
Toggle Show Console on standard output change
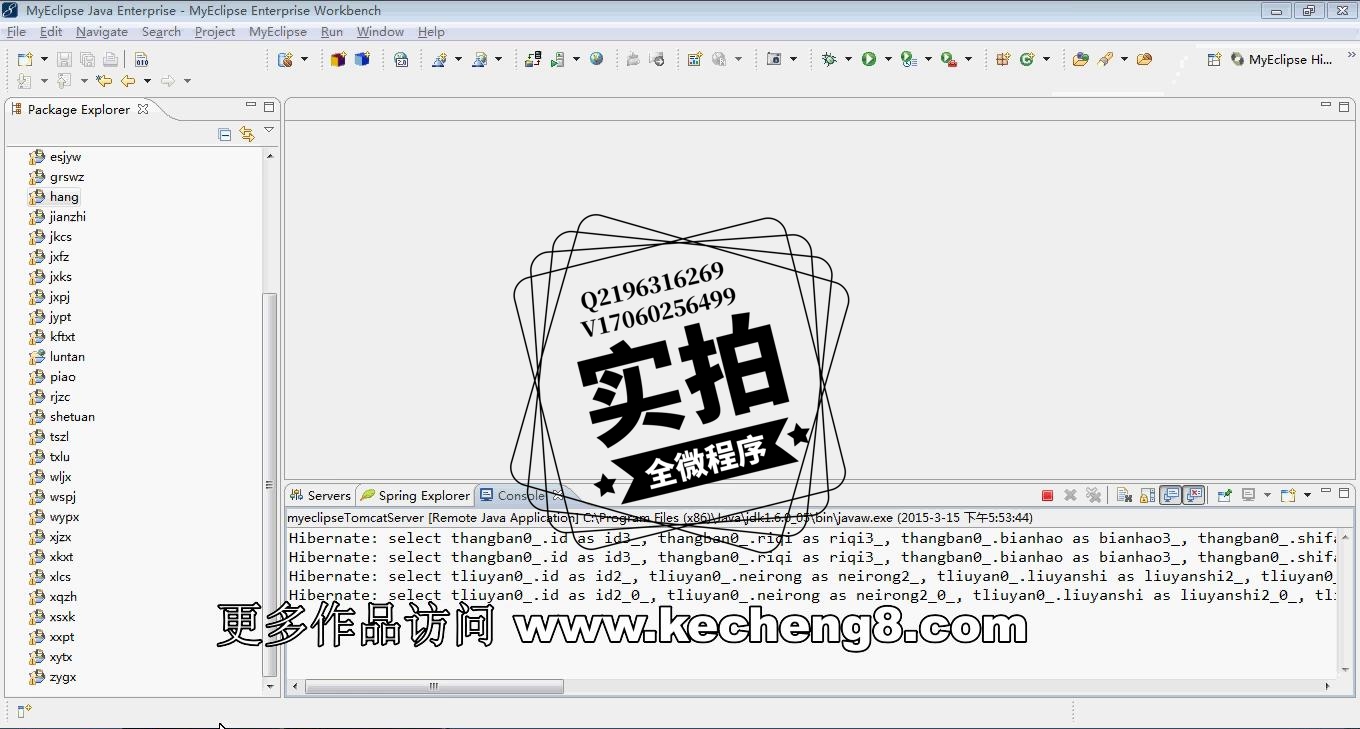[x=1170, y=495]
